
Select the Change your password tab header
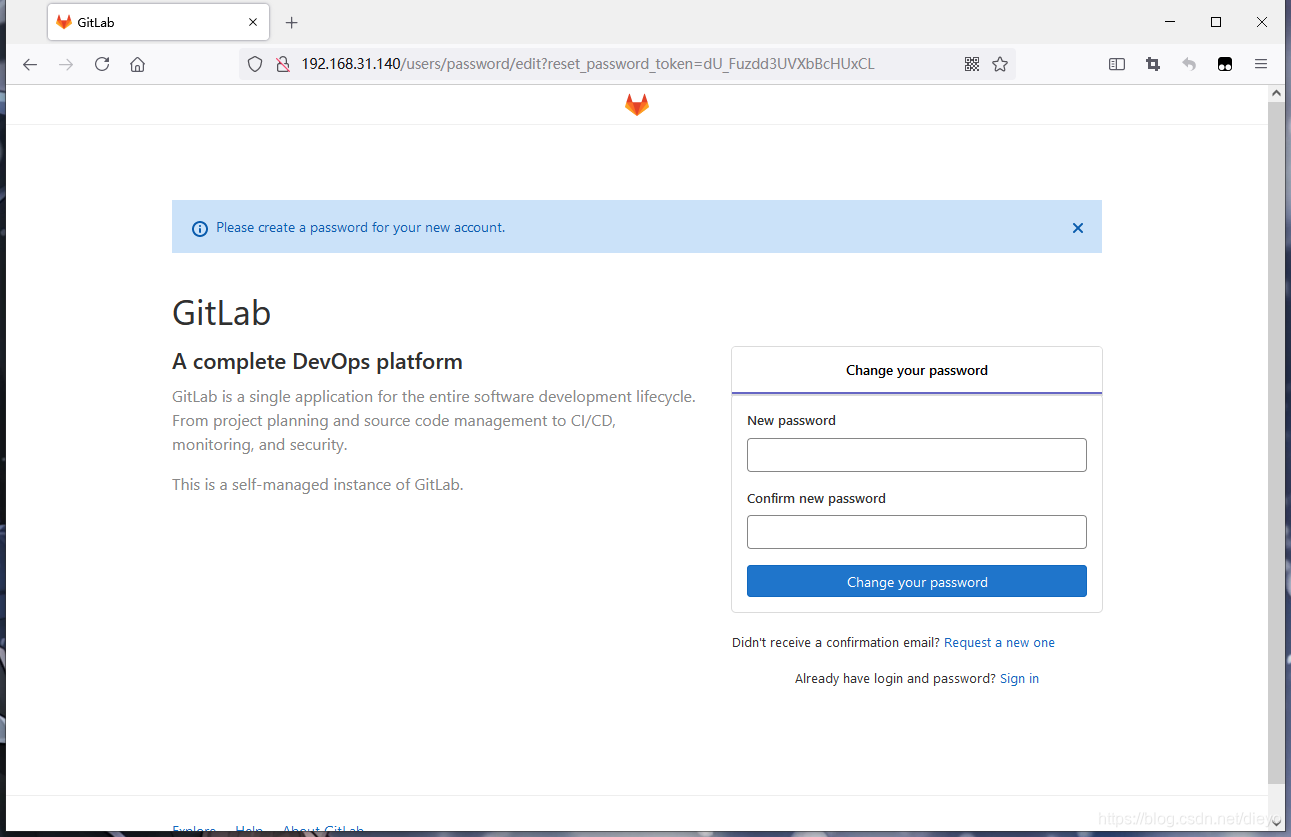pyautogui.click(x=917, y=370)
